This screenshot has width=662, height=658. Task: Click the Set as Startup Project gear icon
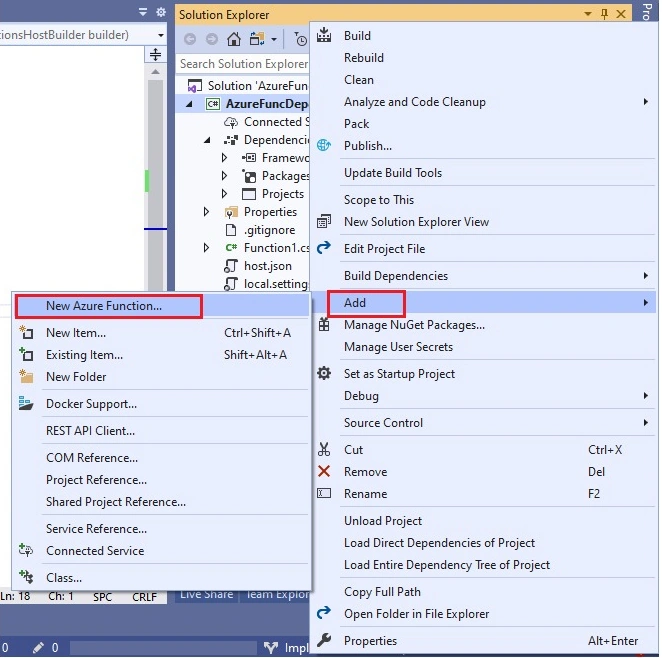[x=324, y=373]
